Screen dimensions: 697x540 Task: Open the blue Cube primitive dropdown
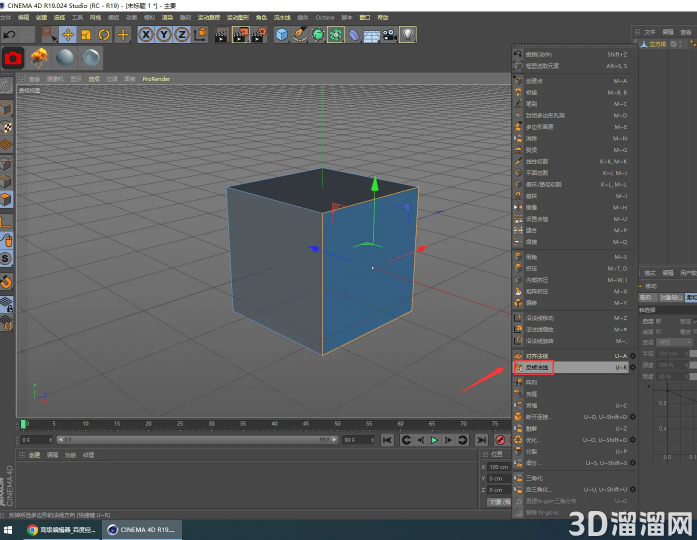281,35
